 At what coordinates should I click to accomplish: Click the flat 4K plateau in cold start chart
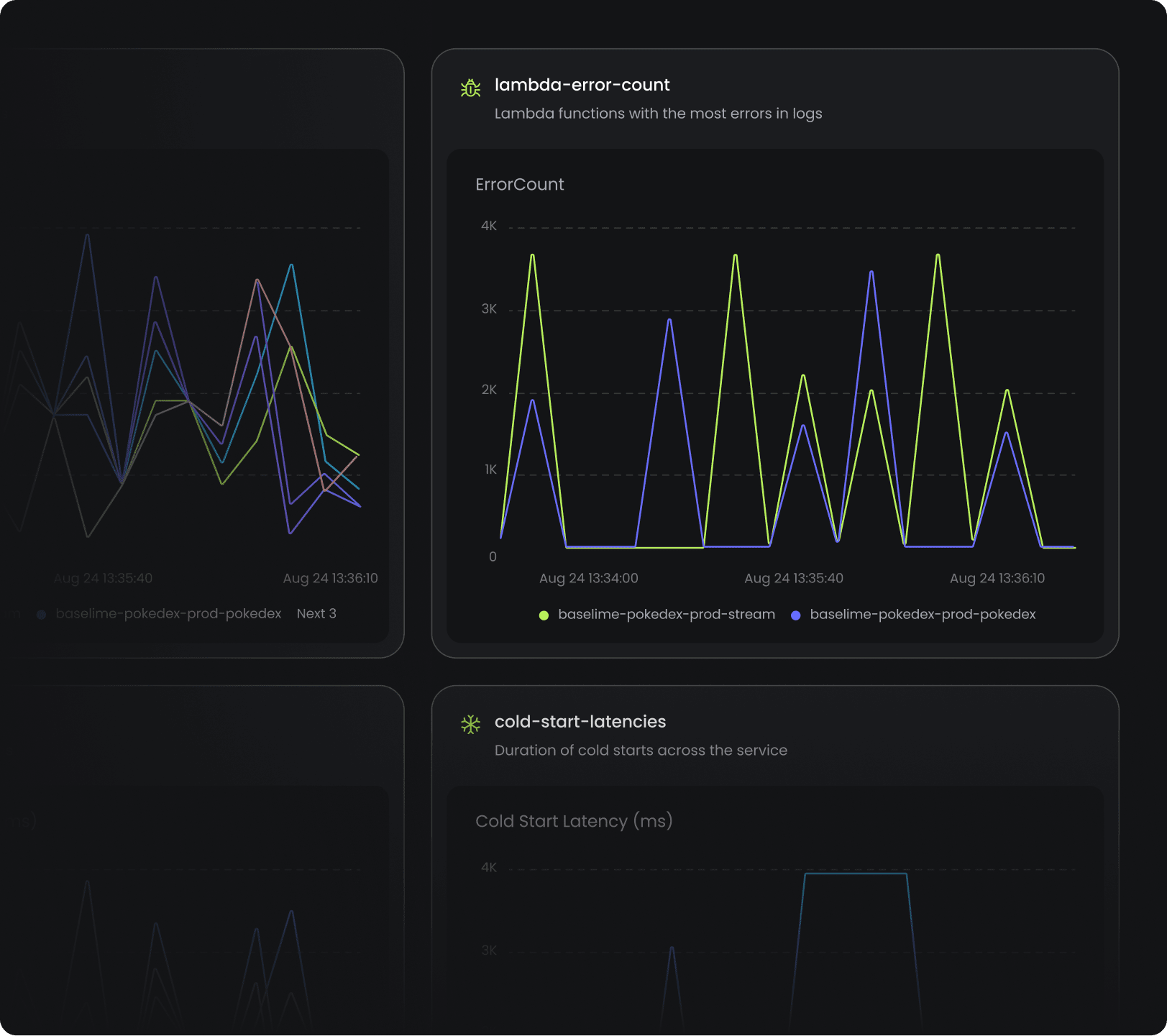point(855,874)
